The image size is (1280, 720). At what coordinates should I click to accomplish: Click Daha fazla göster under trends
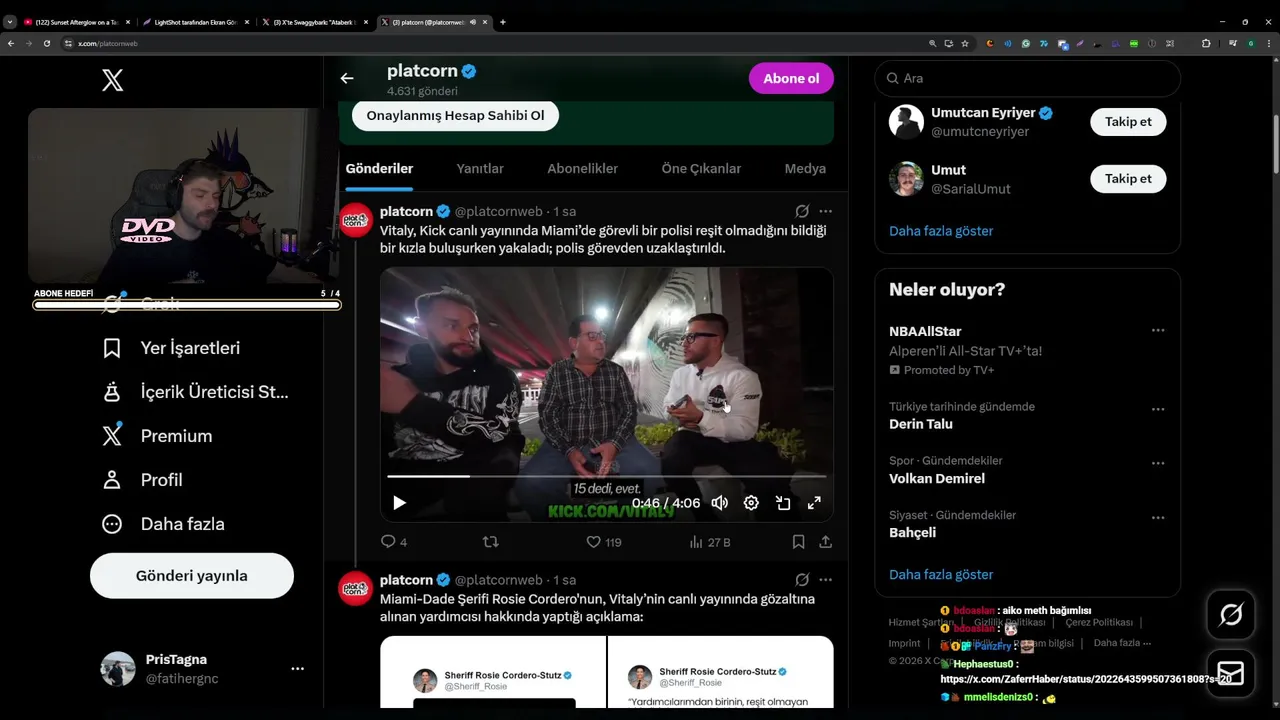[941, 575]
